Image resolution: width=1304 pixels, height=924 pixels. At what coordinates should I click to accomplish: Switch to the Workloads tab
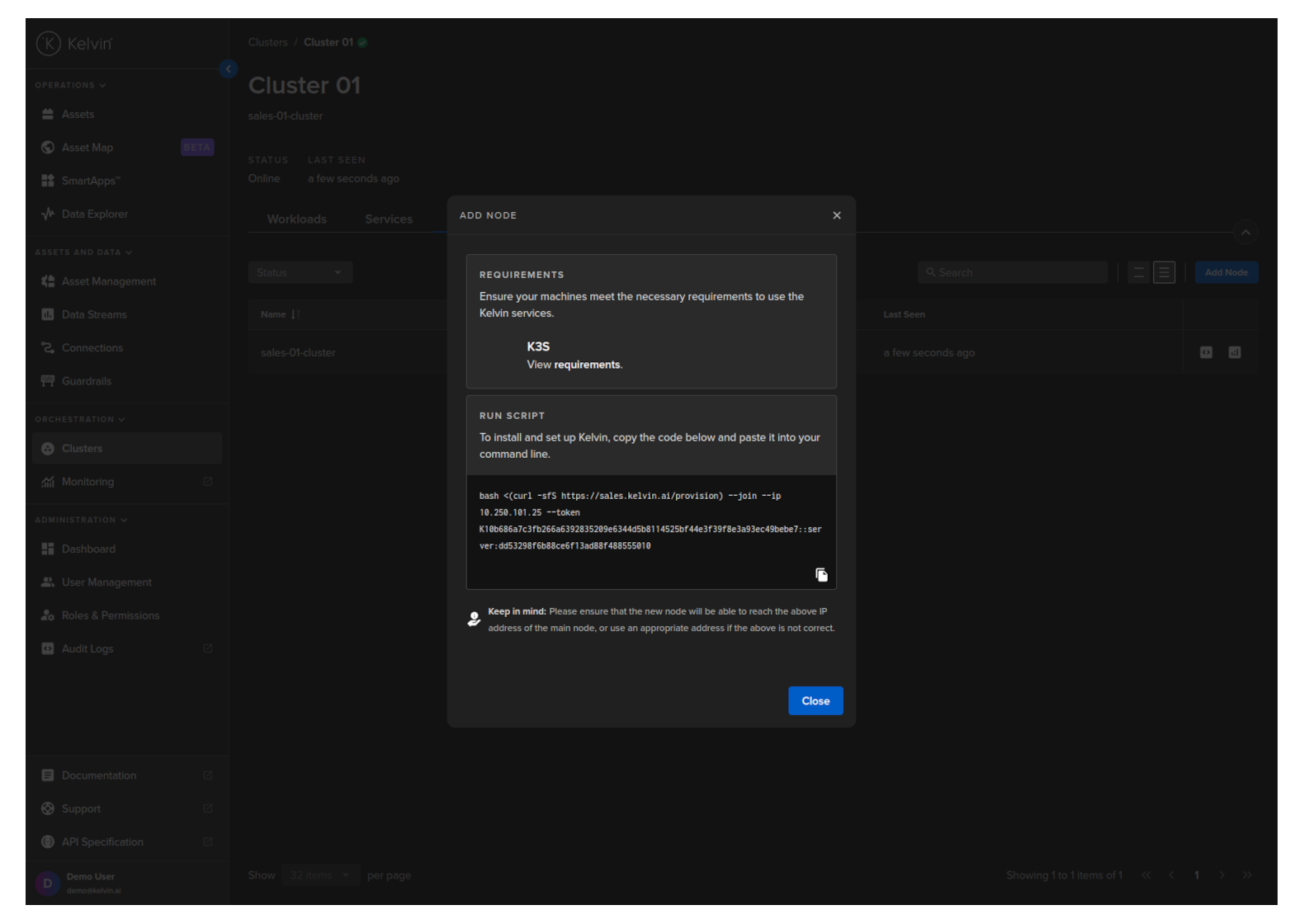click(296, 219)
